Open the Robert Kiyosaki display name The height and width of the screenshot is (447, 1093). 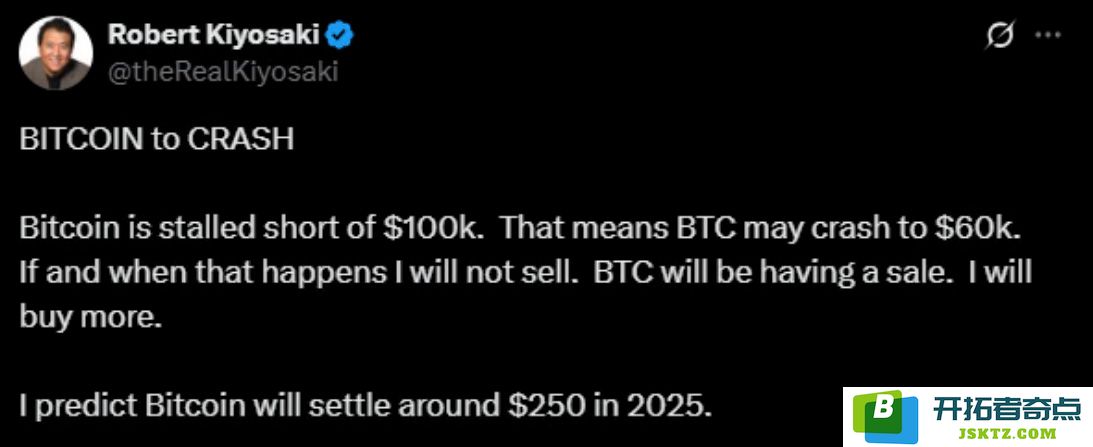click(x=215, y=35)
